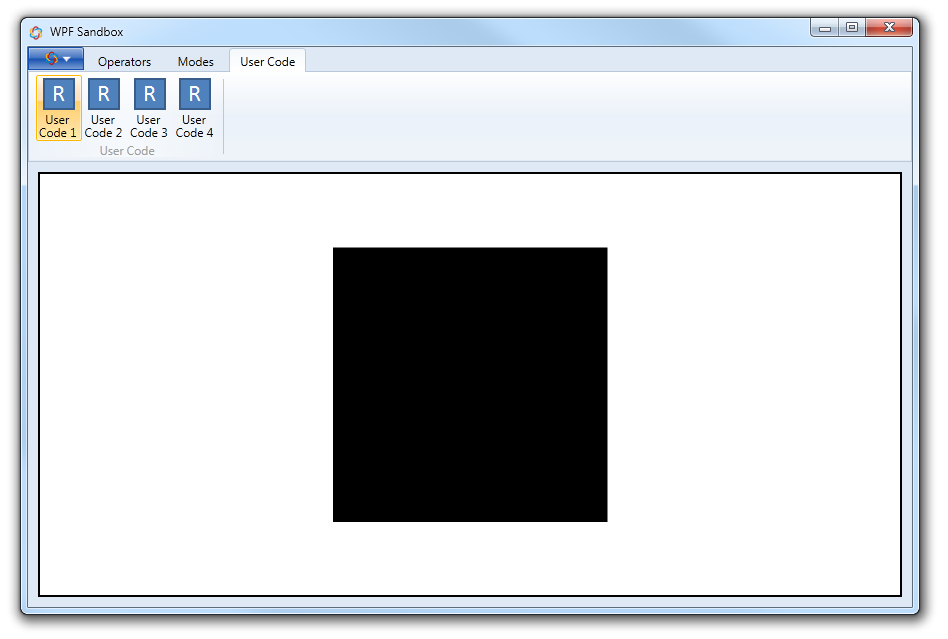Click the User Code 2 R icon
This screenshot has height=639, width=948.
pyautogui.click(x=103, y=92)
